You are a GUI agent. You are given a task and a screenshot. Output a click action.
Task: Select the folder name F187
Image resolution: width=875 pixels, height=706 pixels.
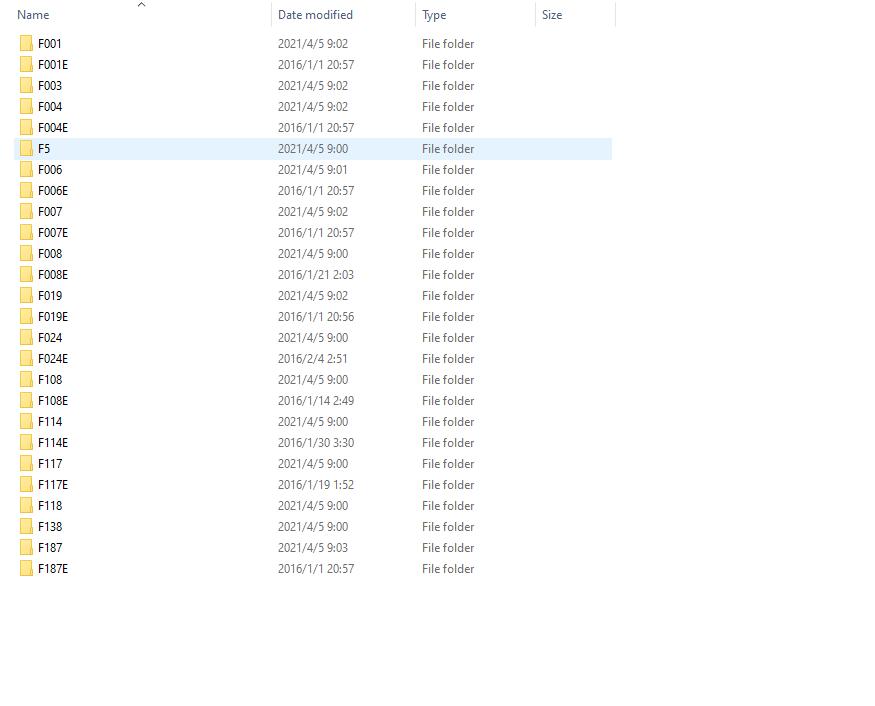click(50, 547)
